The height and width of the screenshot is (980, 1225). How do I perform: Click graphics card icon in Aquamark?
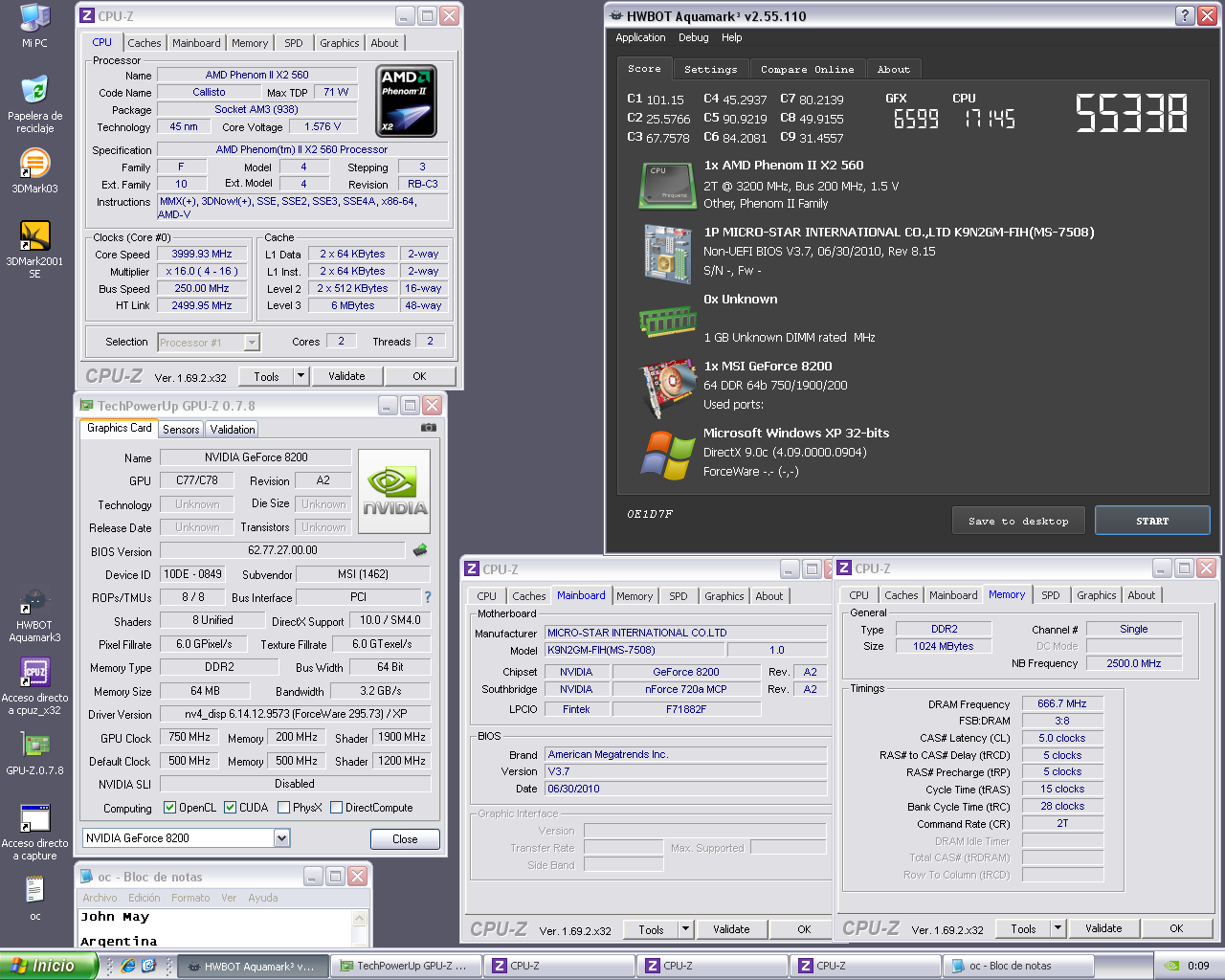click(667, 387)
